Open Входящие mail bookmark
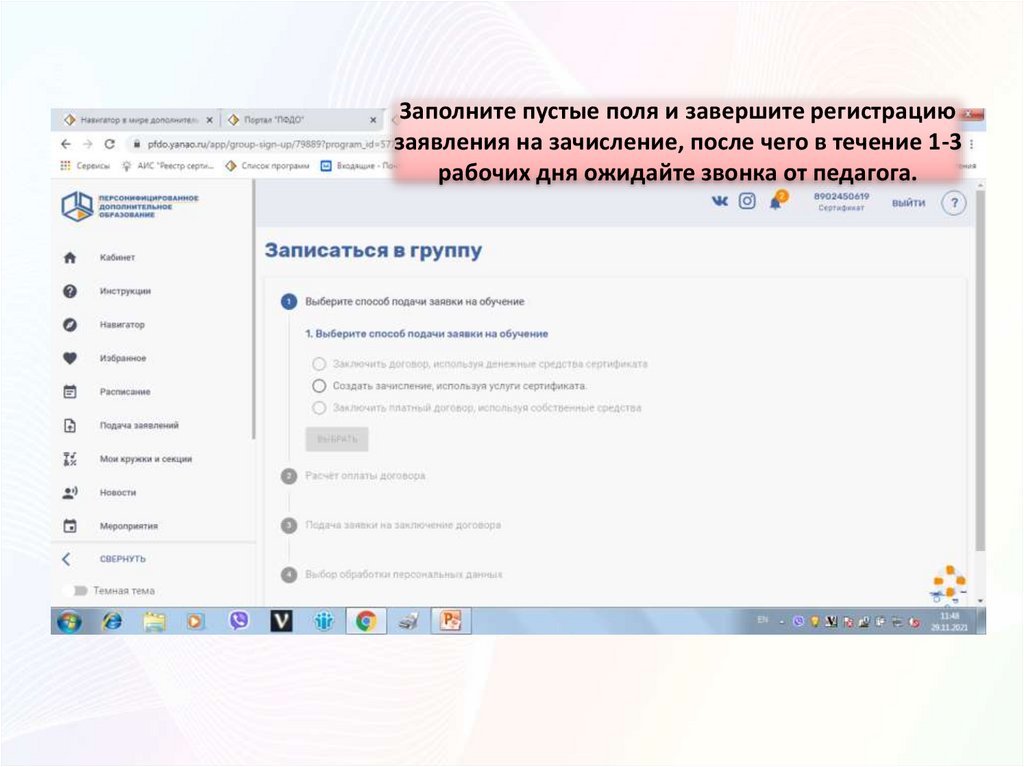1024x767 pixels. tap(359, 166)
